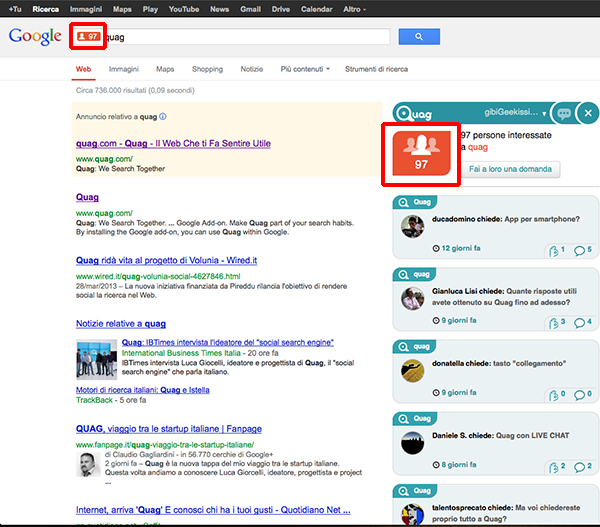Viewport: 600px width, 527px height.
Task: Click the Quag tag on ducadomino card
Action: pyautogui.click(x=415, y=202)
